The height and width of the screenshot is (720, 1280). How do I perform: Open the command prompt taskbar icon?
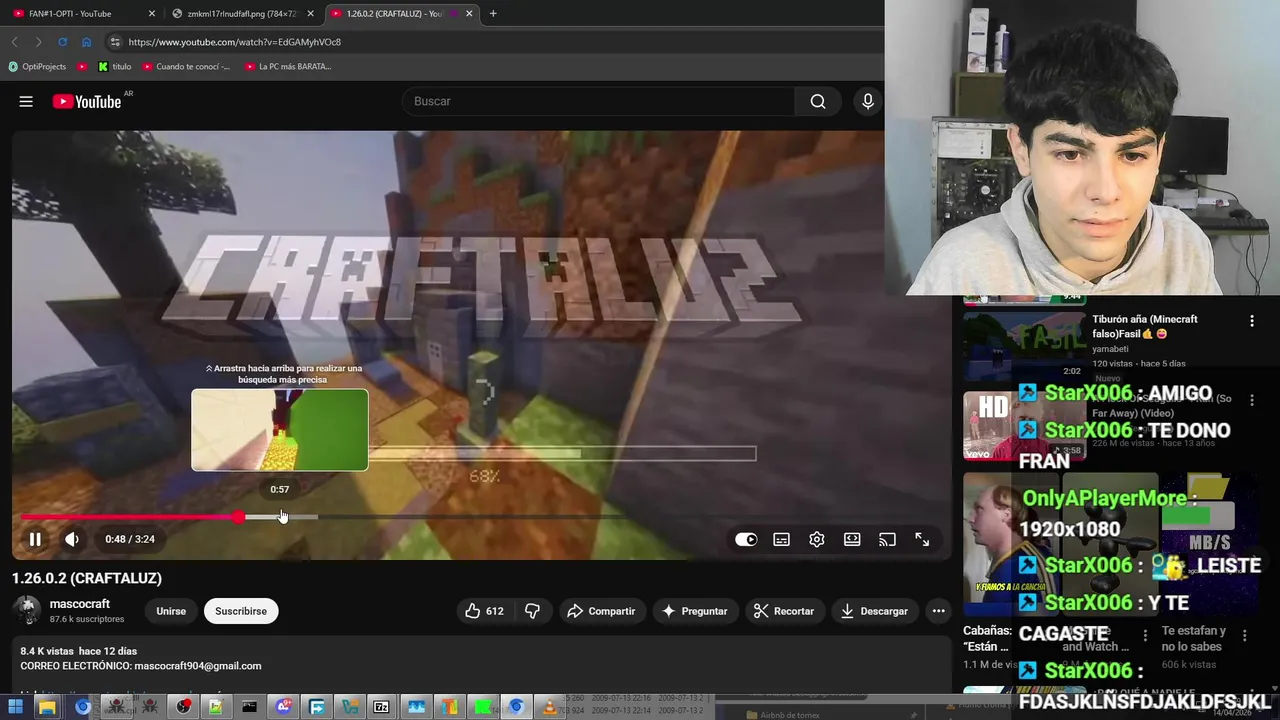pyautogui.click(x=249, y=707)
